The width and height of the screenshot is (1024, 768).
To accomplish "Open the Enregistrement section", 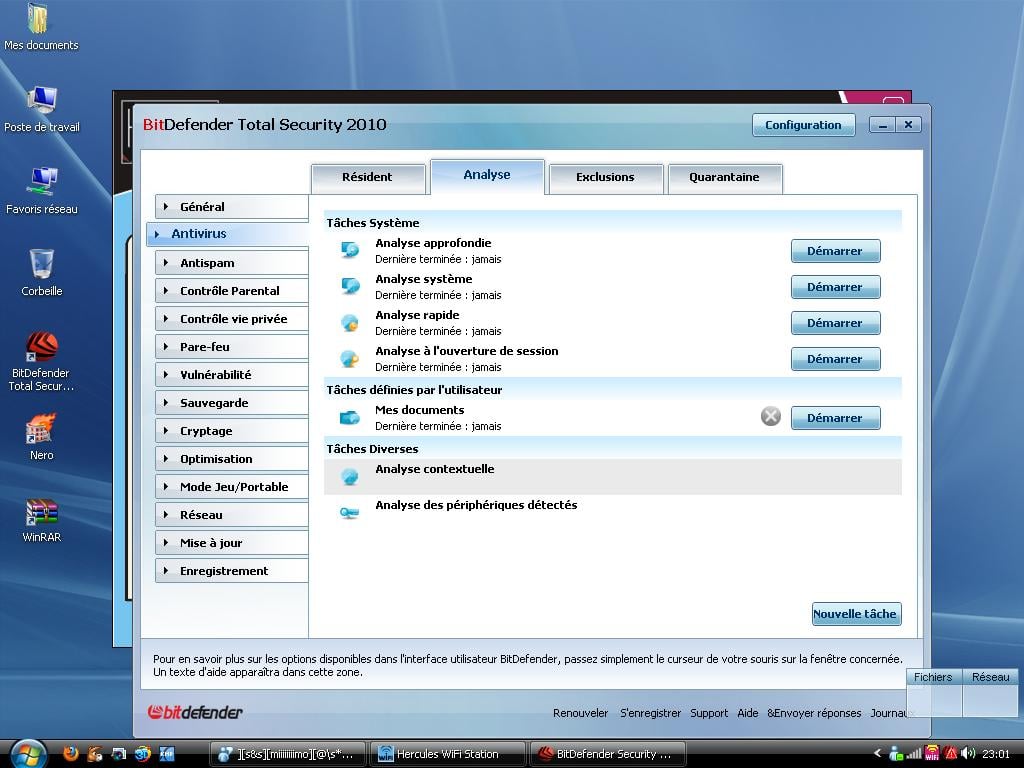I will (231, 571).
